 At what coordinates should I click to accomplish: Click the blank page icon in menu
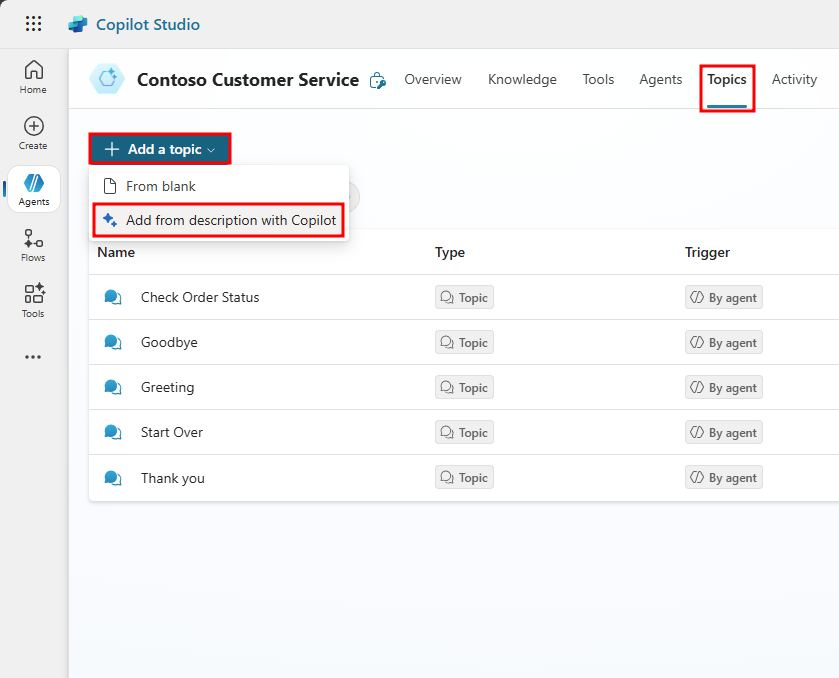pyautogui.click(x=109, y=186)
